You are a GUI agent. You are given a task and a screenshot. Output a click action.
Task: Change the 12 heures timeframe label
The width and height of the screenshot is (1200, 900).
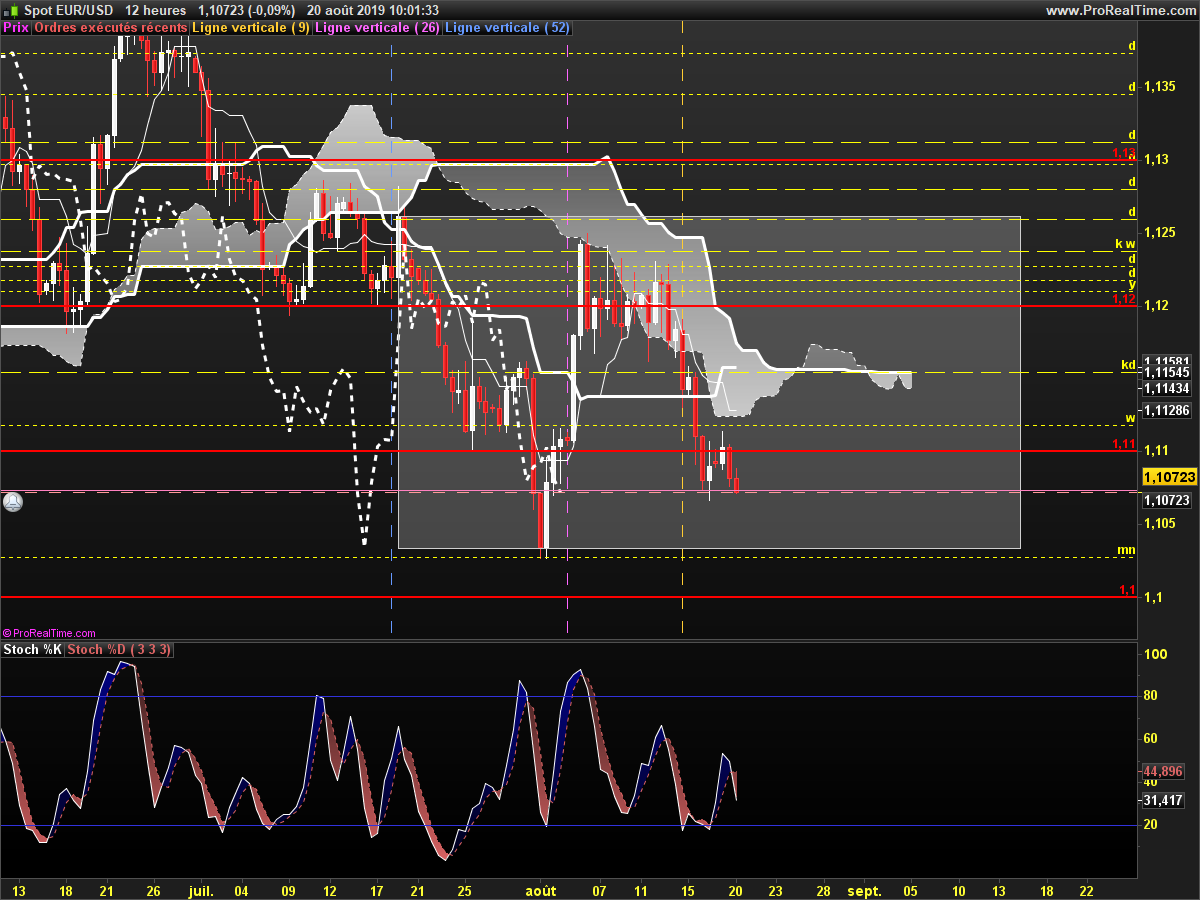coord(156,10)
